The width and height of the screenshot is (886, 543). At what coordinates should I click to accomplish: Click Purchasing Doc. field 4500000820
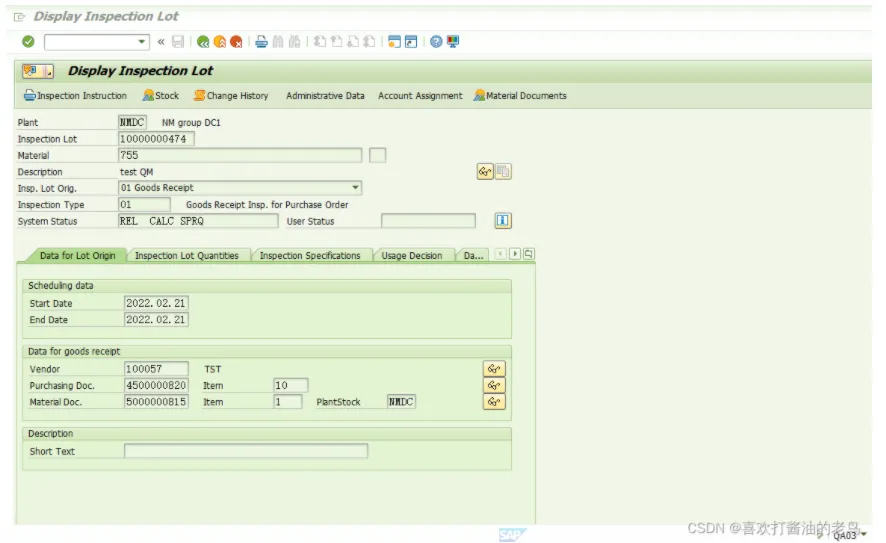(156, 385)
